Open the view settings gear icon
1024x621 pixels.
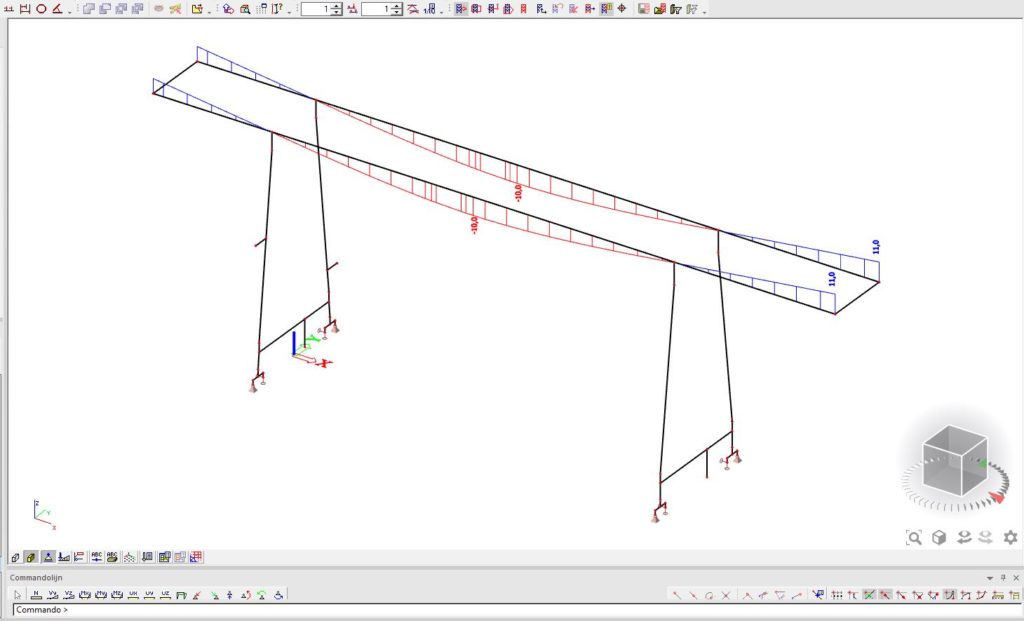pyautogui.click(x=1010, y=538)
